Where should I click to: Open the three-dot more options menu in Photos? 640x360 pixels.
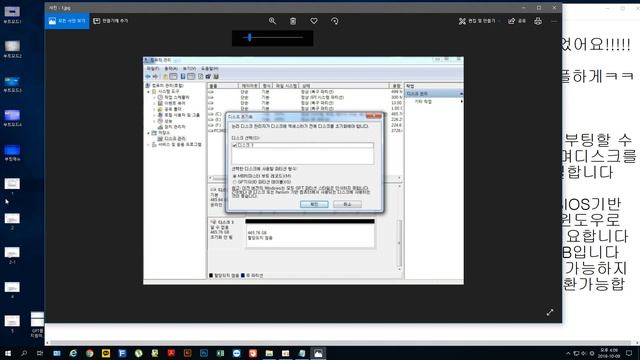[554, 21]
